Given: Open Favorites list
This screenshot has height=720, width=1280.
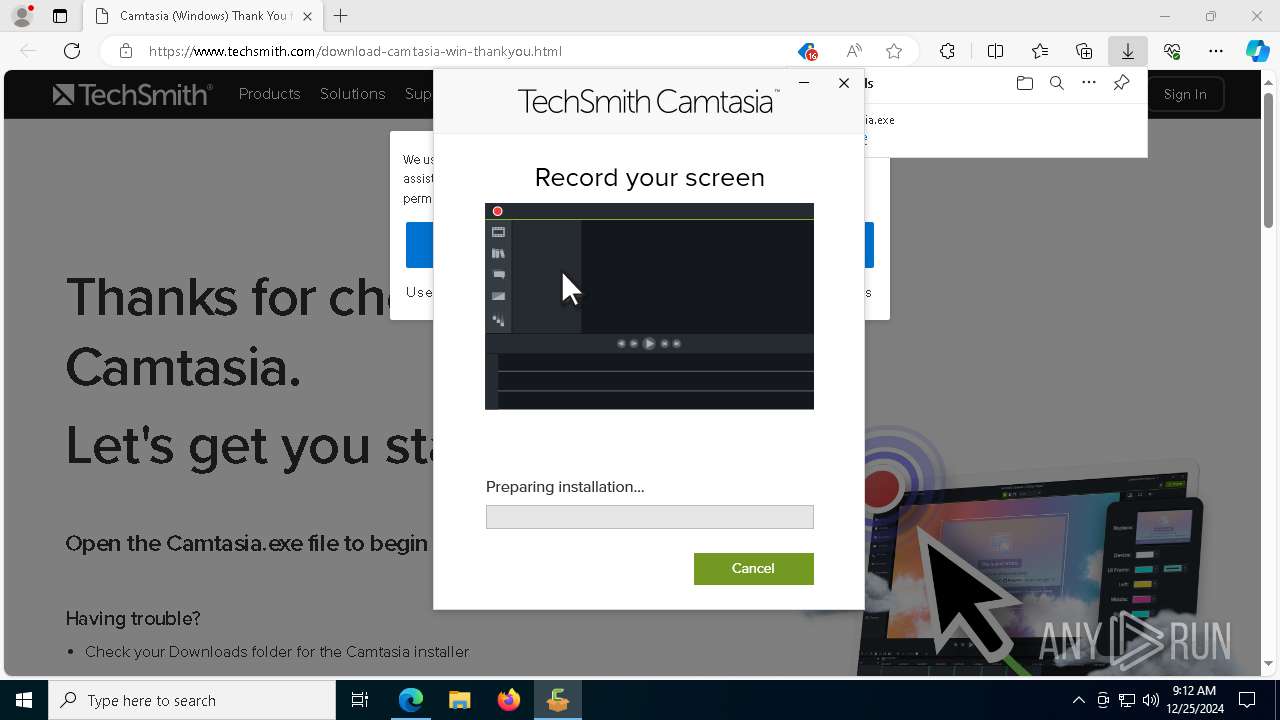Looking at the screenshot, I should click(1040, 51).
